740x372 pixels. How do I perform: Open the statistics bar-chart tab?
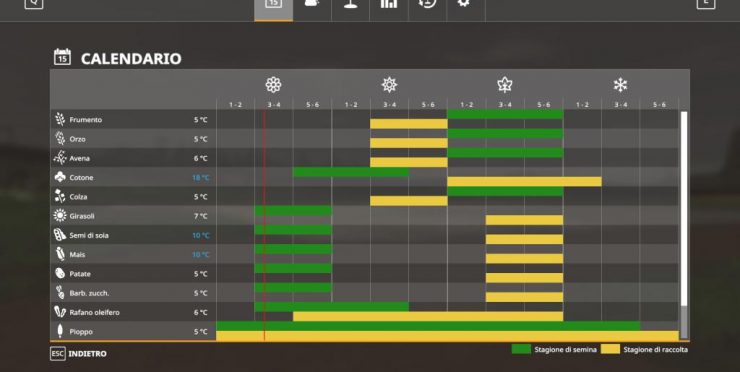389,4
